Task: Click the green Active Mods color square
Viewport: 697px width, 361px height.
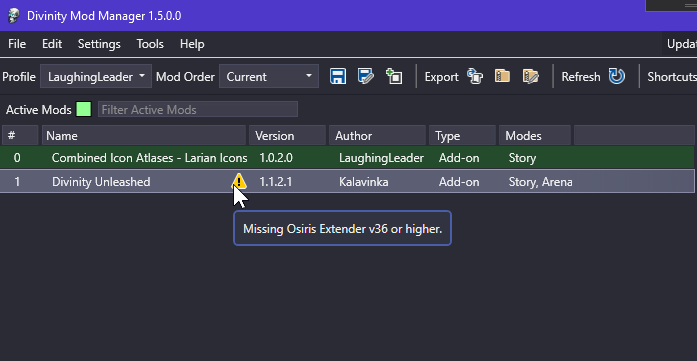Action: pyautogui.click(x=84, y=109)
